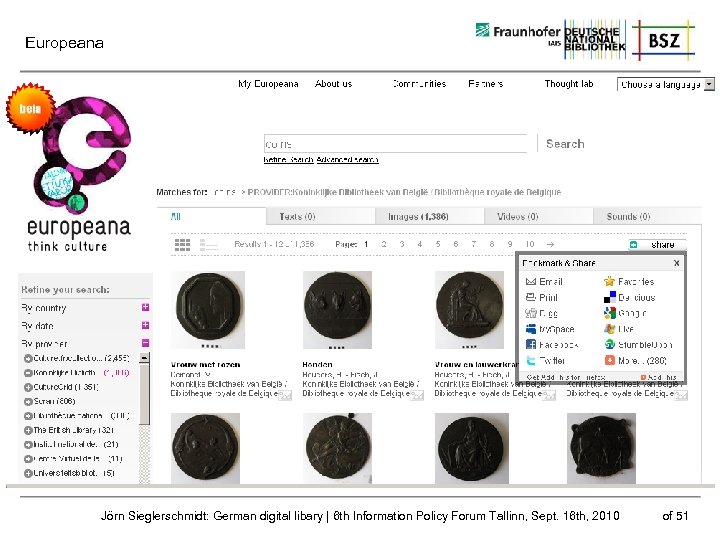Select Culture.fr provider filter
The image size is (720, 540).
pos(77,358)
